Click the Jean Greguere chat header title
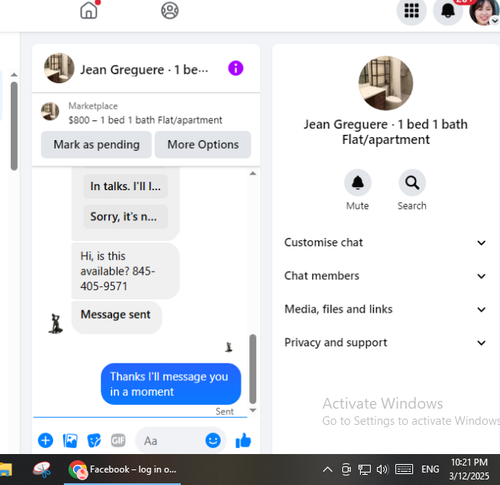The image size is (500, 485). [144, 70]
